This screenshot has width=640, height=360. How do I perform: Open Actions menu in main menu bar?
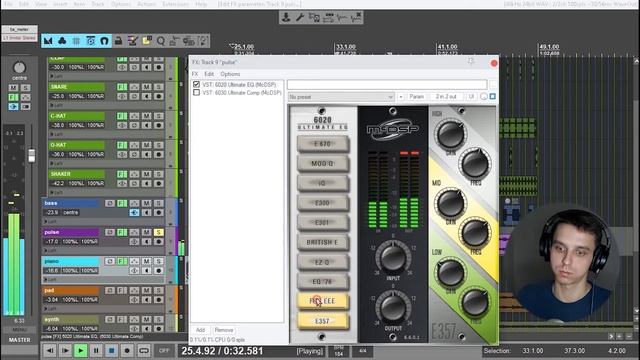tap(147, 4)
